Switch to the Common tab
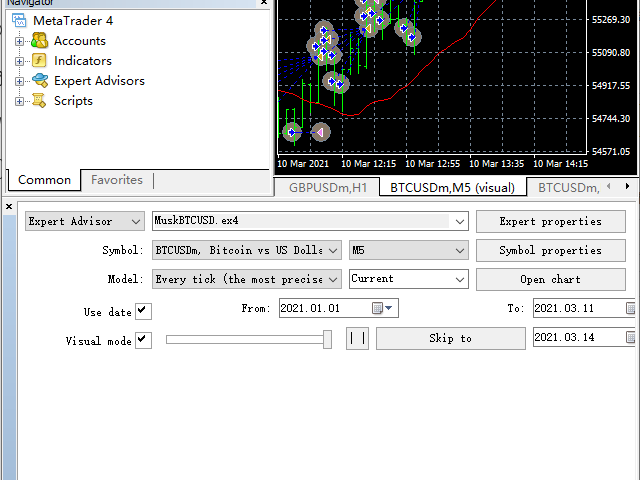This screenshot has width=640, height=480. pos(44,180)
